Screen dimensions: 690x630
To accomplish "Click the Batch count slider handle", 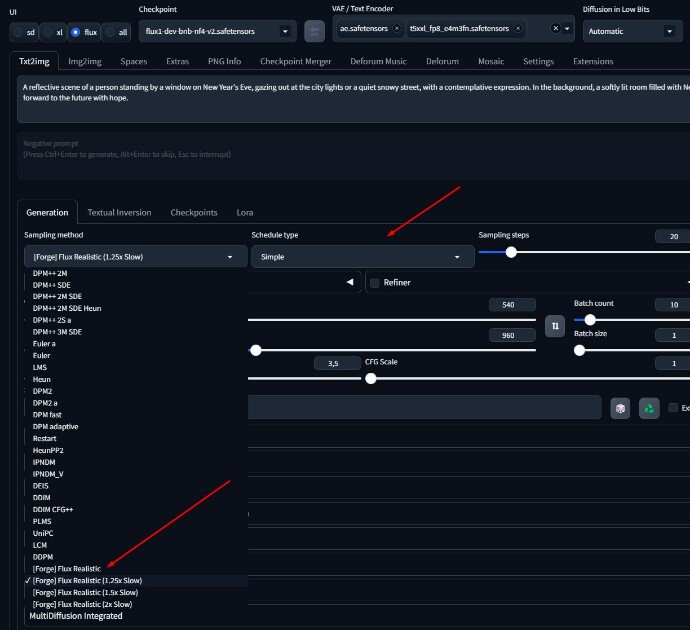I will pos(590,320).
